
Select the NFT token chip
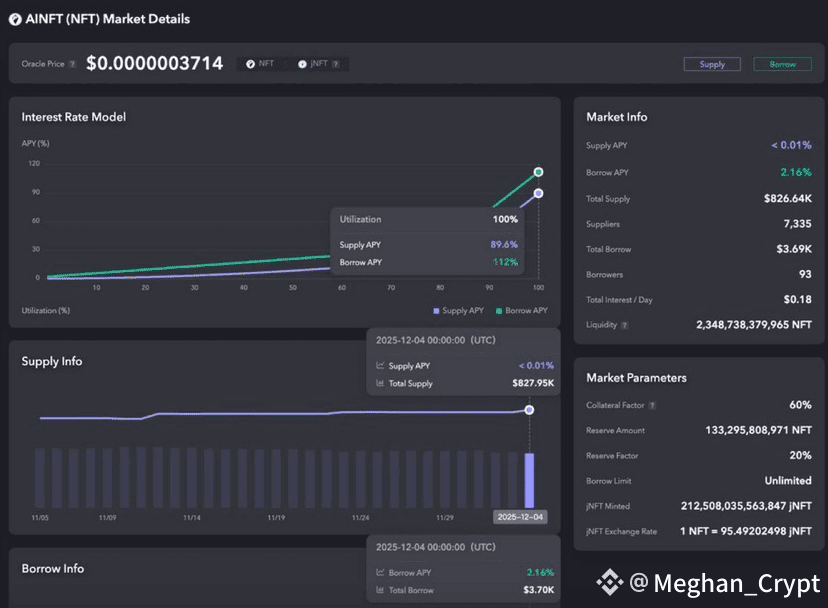click(x=260, y=64)
